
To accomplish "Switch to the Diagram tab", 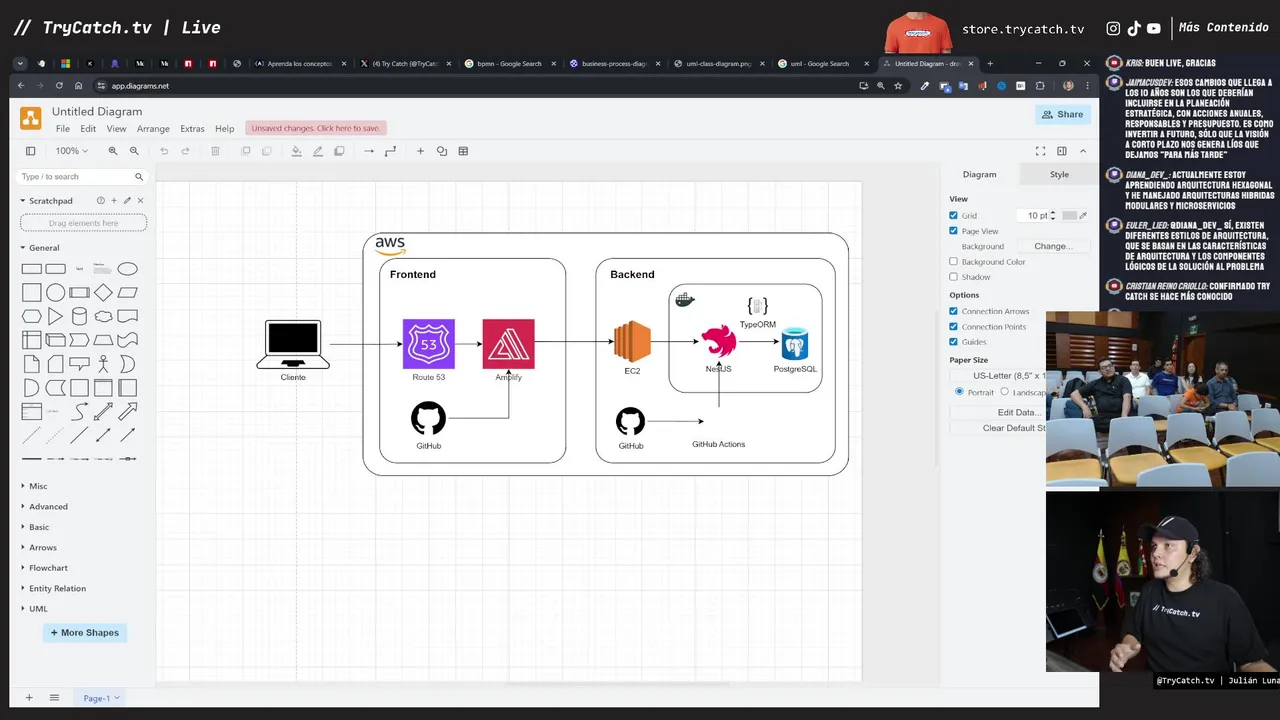I will coord(979,174).
